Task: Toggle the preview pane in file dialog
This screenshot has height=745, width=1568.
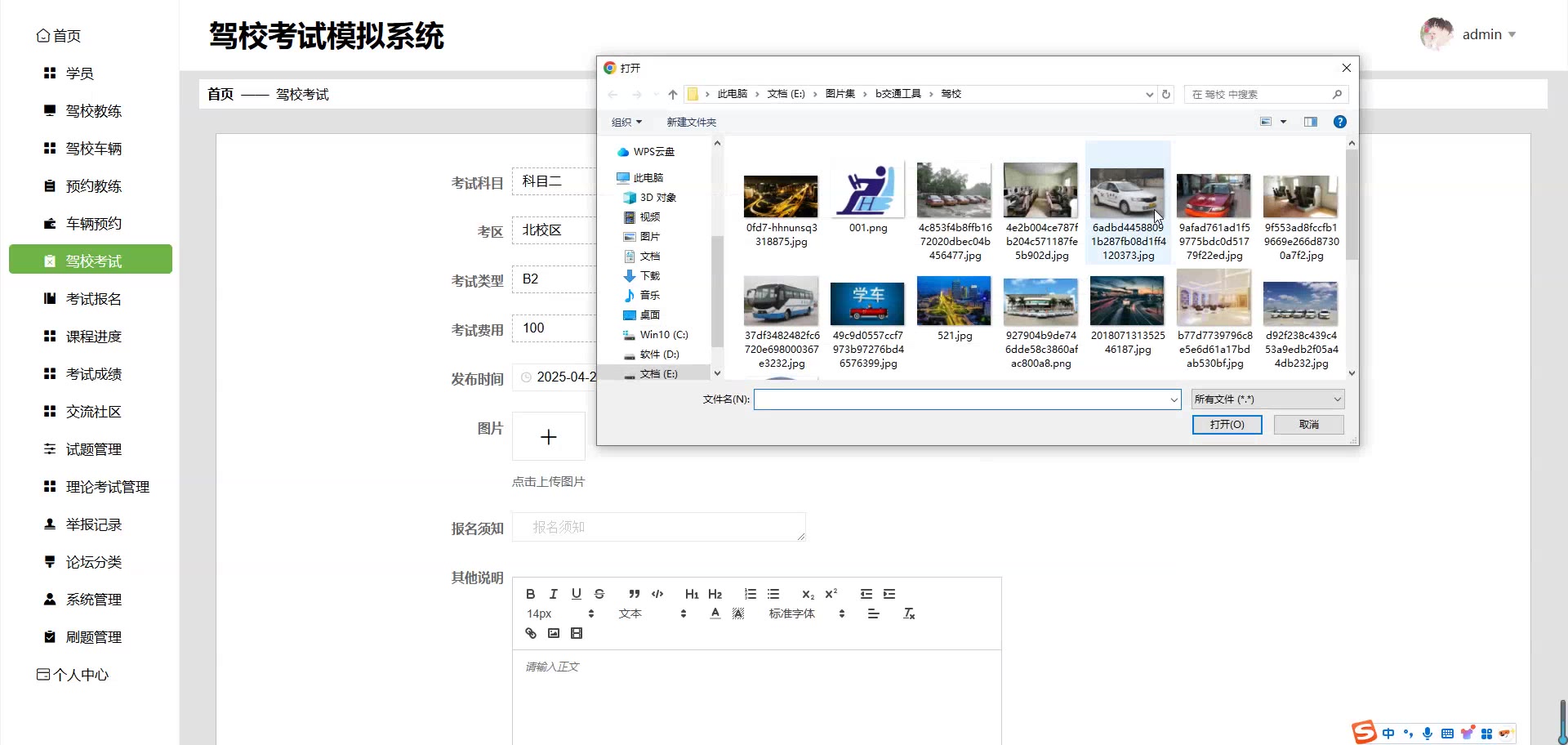Action: click(x=1310, y=122)
